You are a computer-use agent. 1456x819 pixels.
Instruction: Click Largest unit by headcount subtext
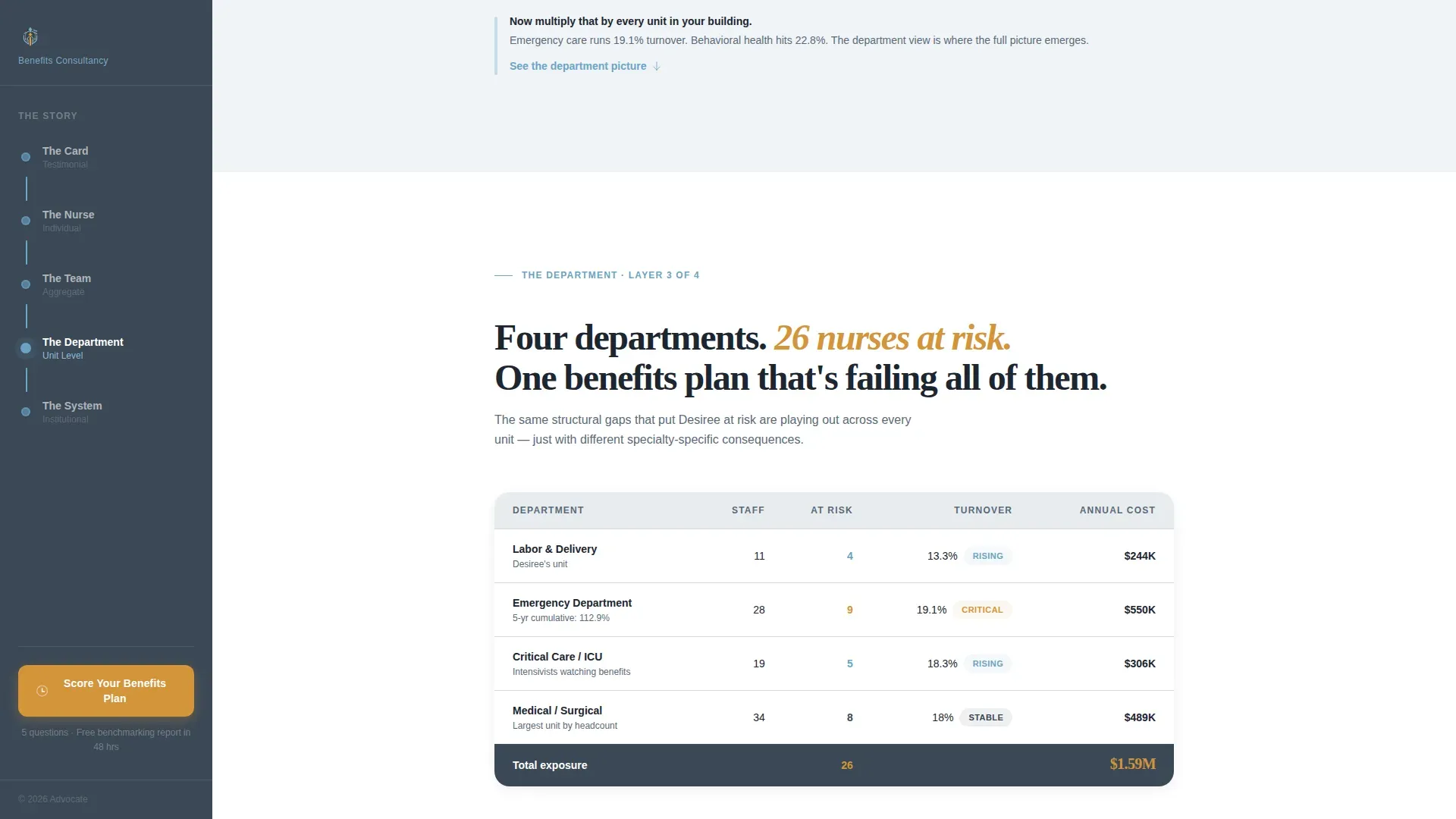point(565,726)
